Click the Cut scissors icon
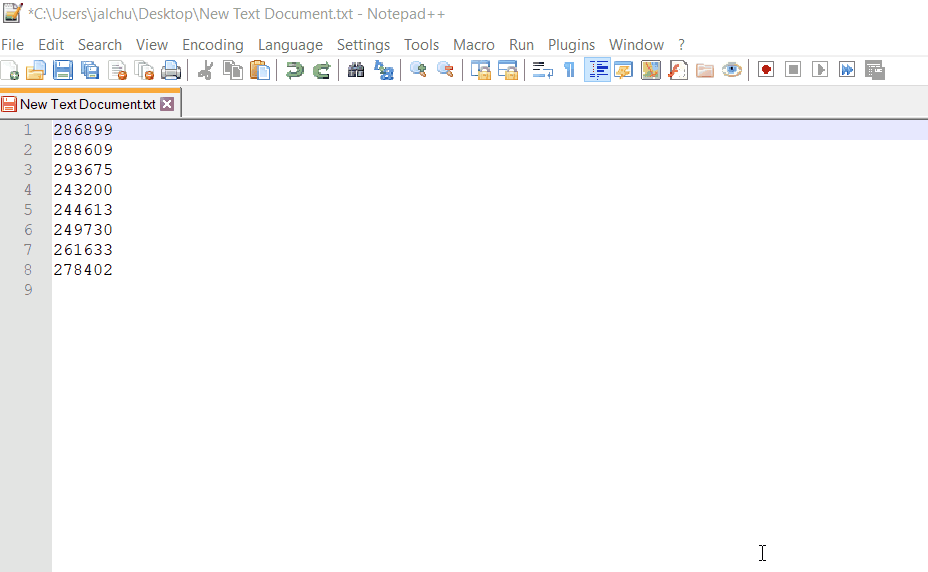Image resolution: width=928 pixels, height=572 pixels. [205, 70]
